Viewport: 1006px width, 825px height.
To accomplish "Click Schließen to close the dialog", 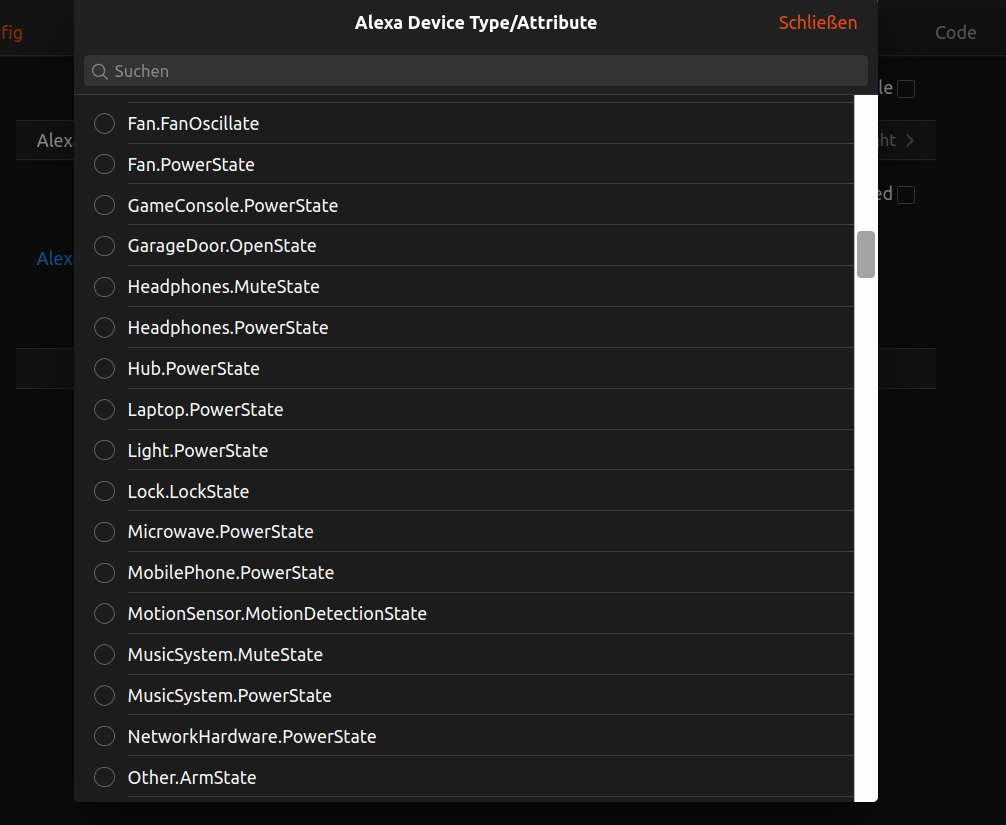I will 817,23.
